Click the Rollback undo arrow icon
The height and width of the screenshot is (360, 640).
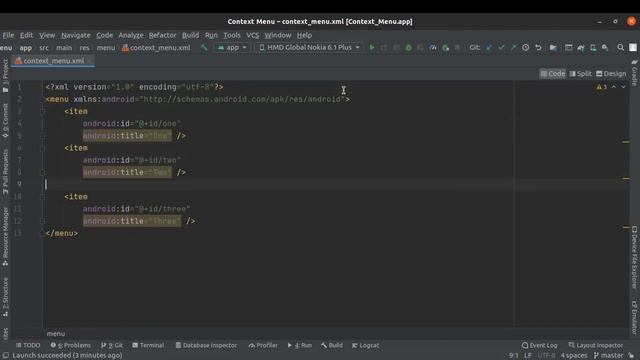(538, 48)
